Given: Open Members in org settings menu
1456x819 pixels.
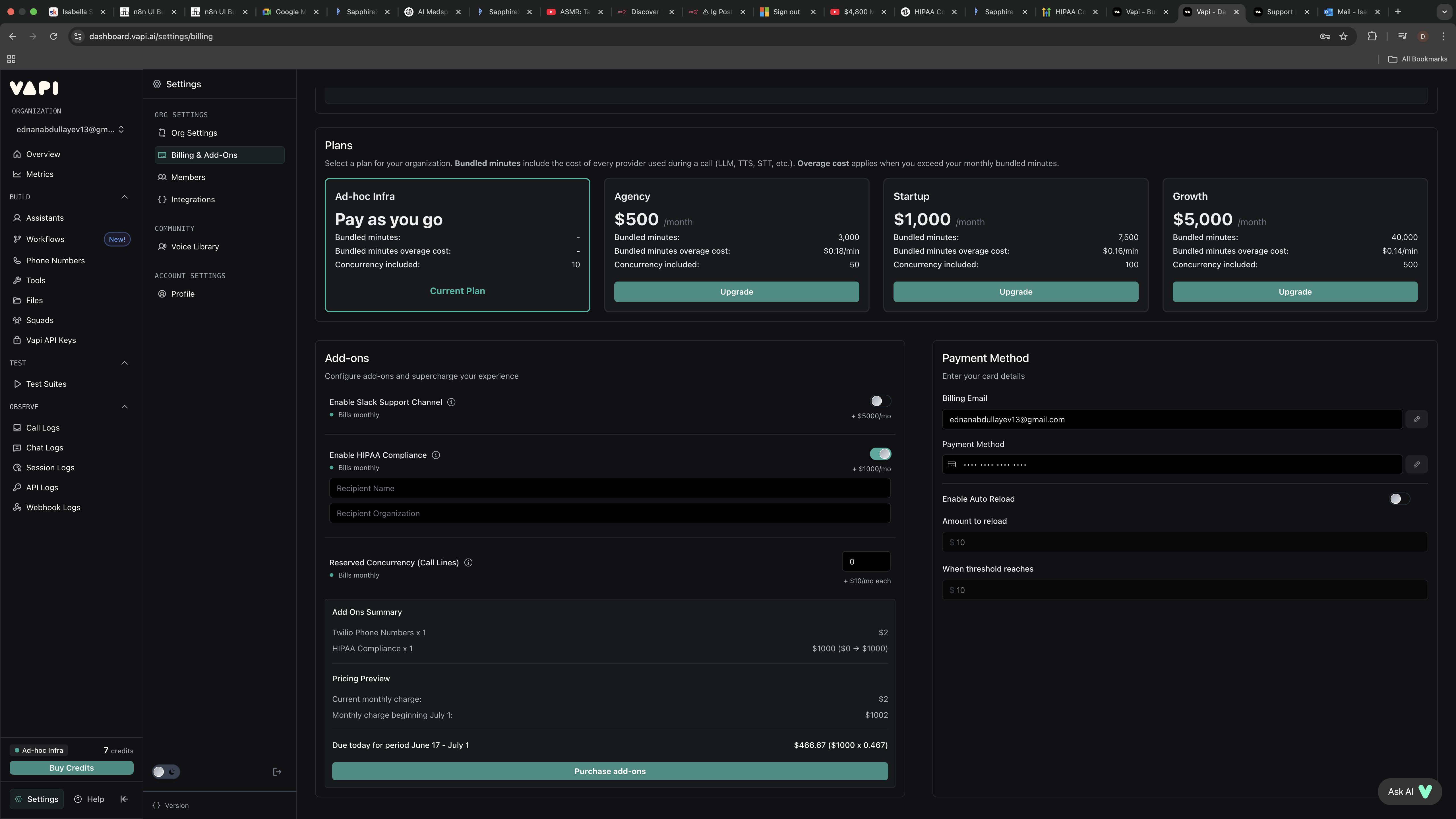Looking at the screenshot, I should (x=188, y=177).
